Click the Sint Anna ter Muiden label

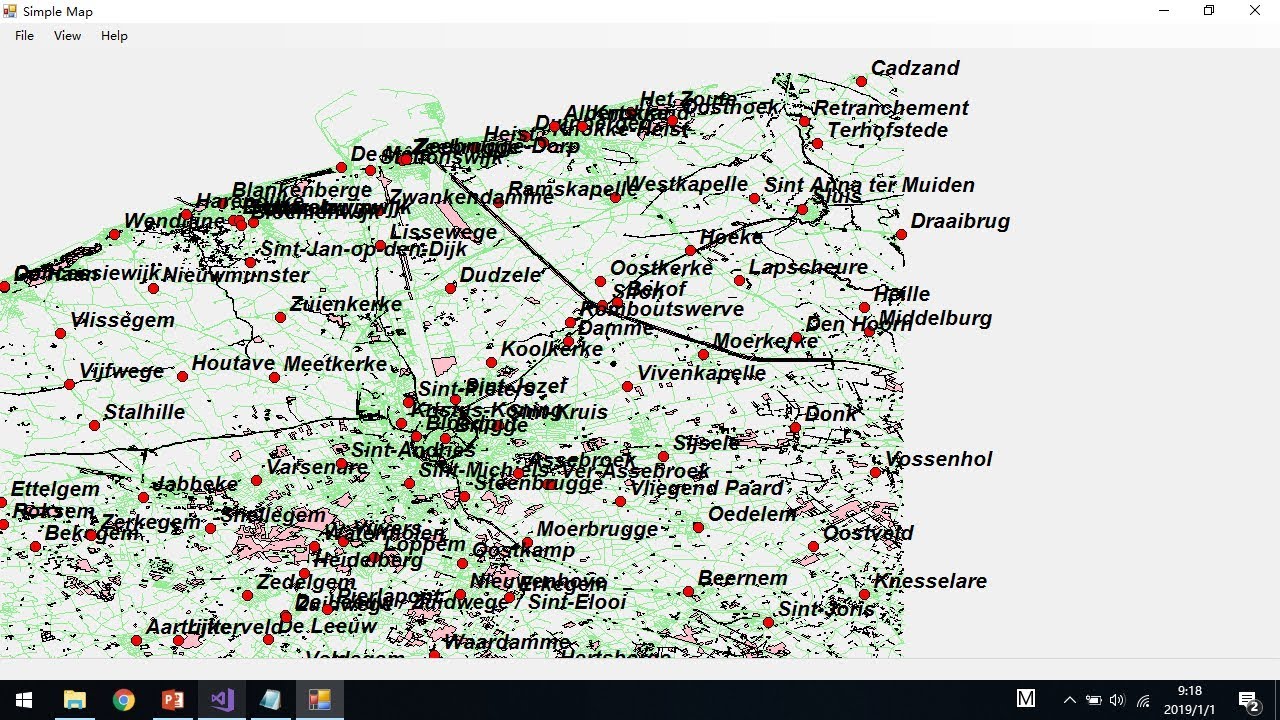869,185
